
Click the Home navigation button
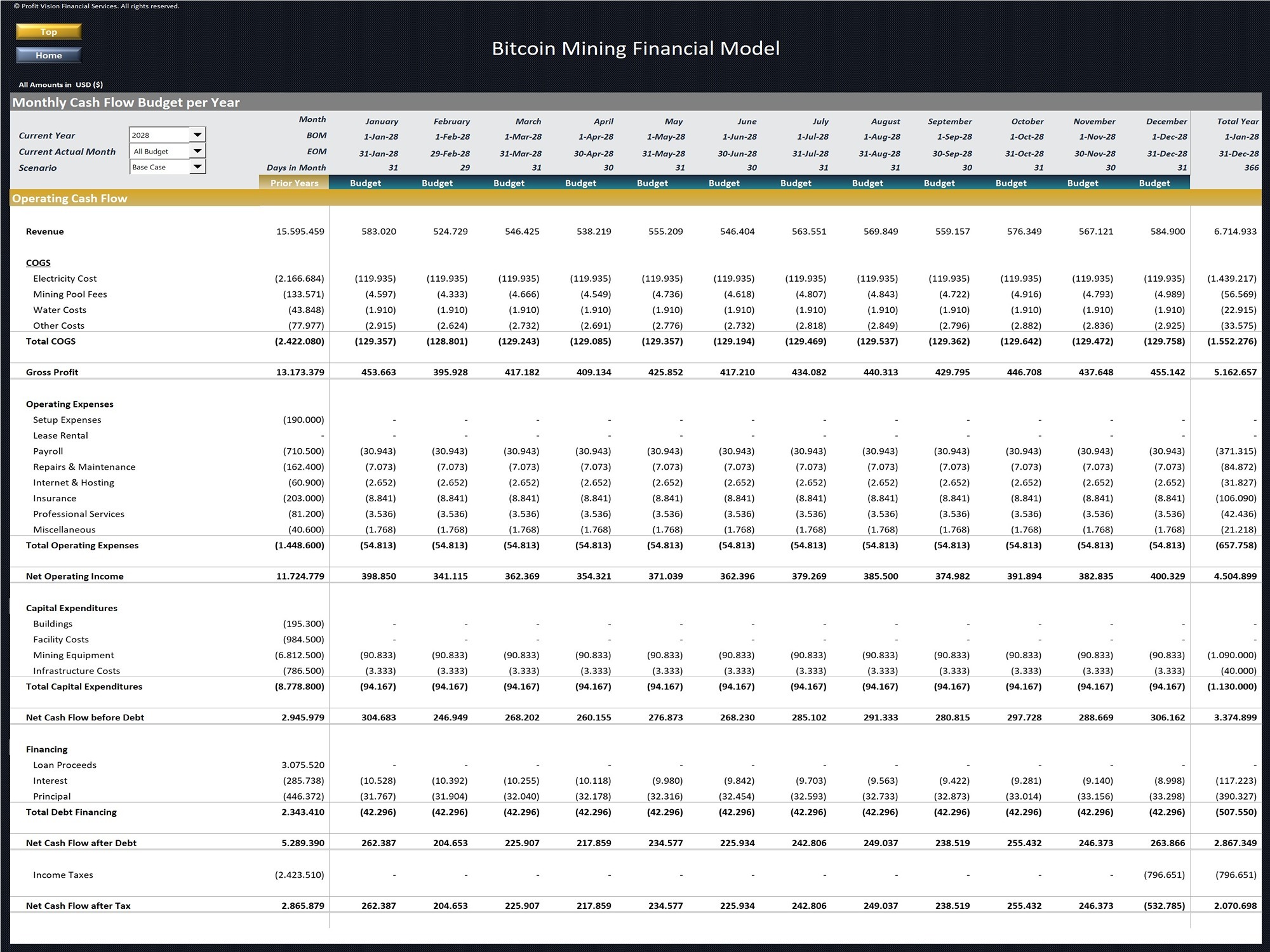point(48,55)
